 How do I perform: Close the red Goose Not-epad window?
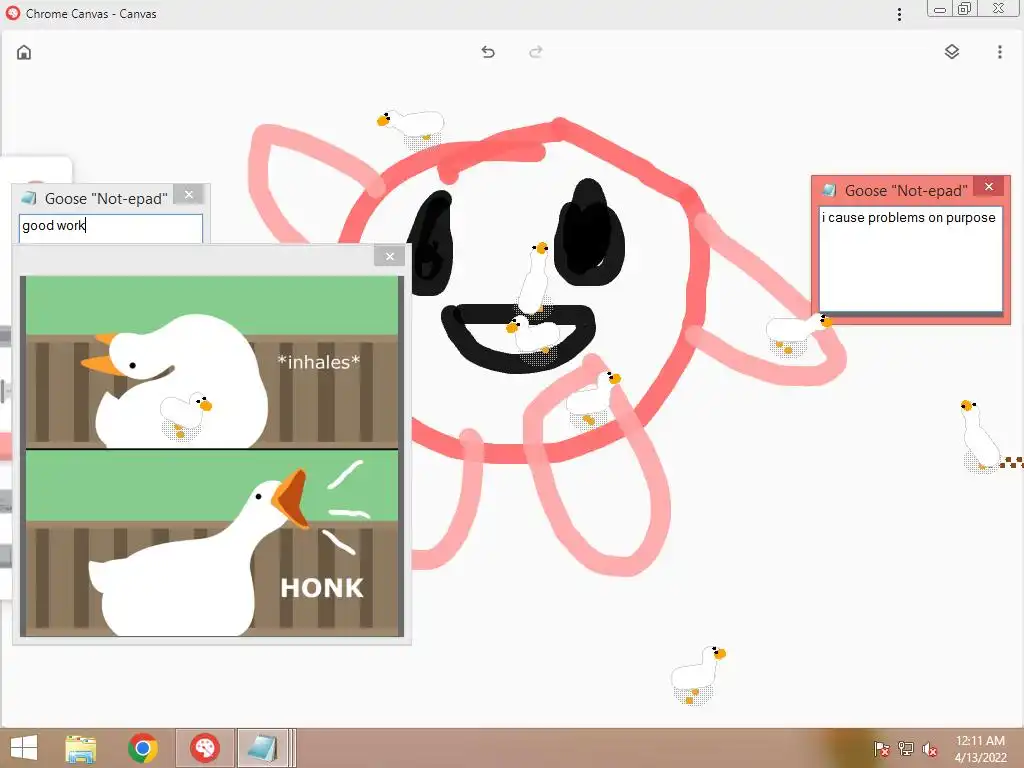(989, 187)
